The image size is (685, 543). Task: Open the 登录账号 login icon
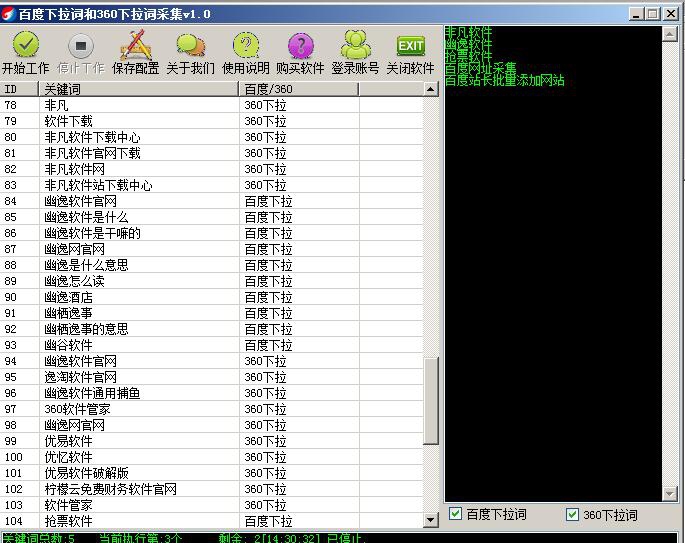356,45
